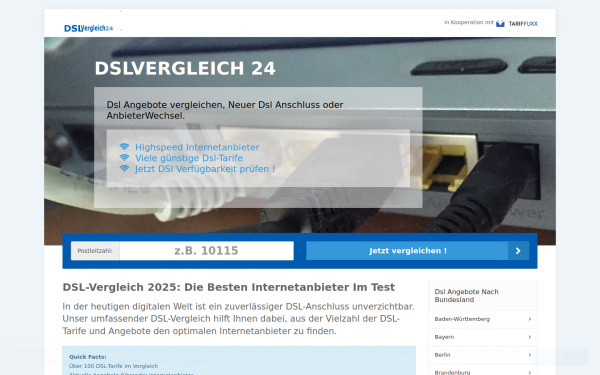Click the Dsl Angebote Nach Bundesland heading
This screenshot has width=600, height=375.
pos(466,296)
